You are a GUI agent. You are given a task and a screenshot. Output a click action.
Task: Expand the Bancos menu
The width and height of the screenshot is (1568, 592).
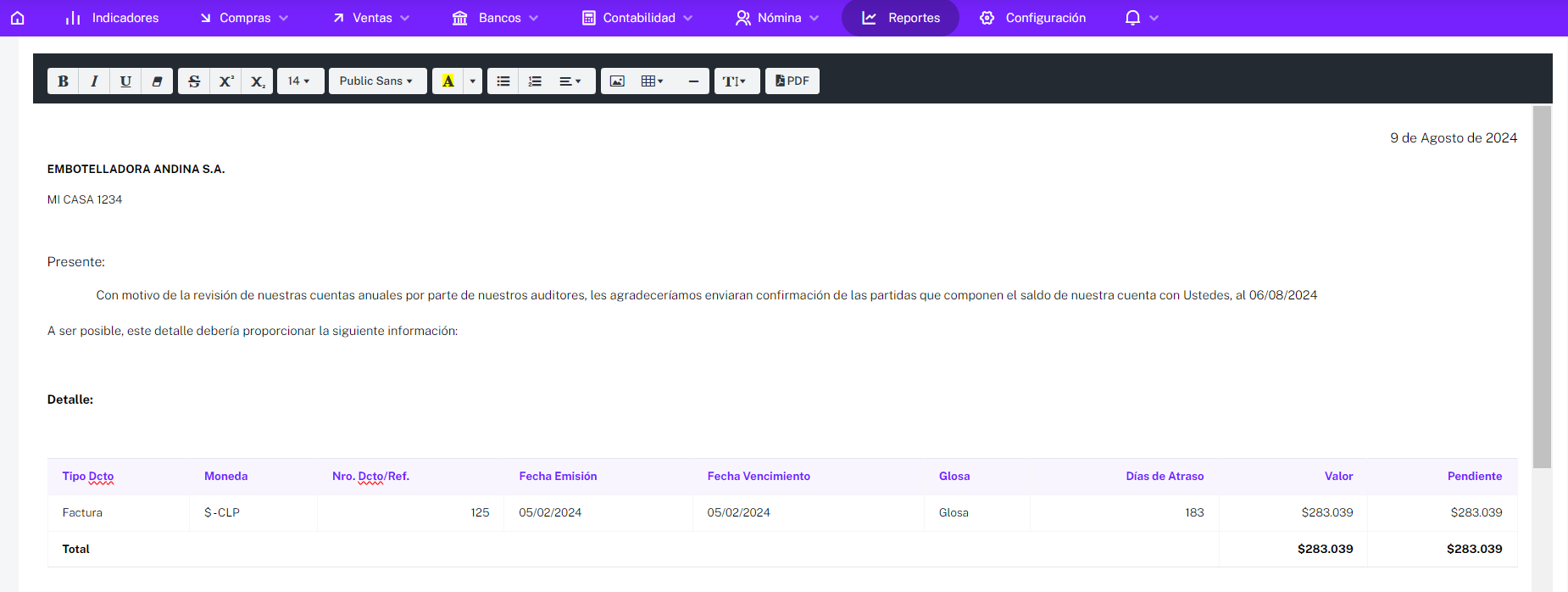(x=496, y=18)
